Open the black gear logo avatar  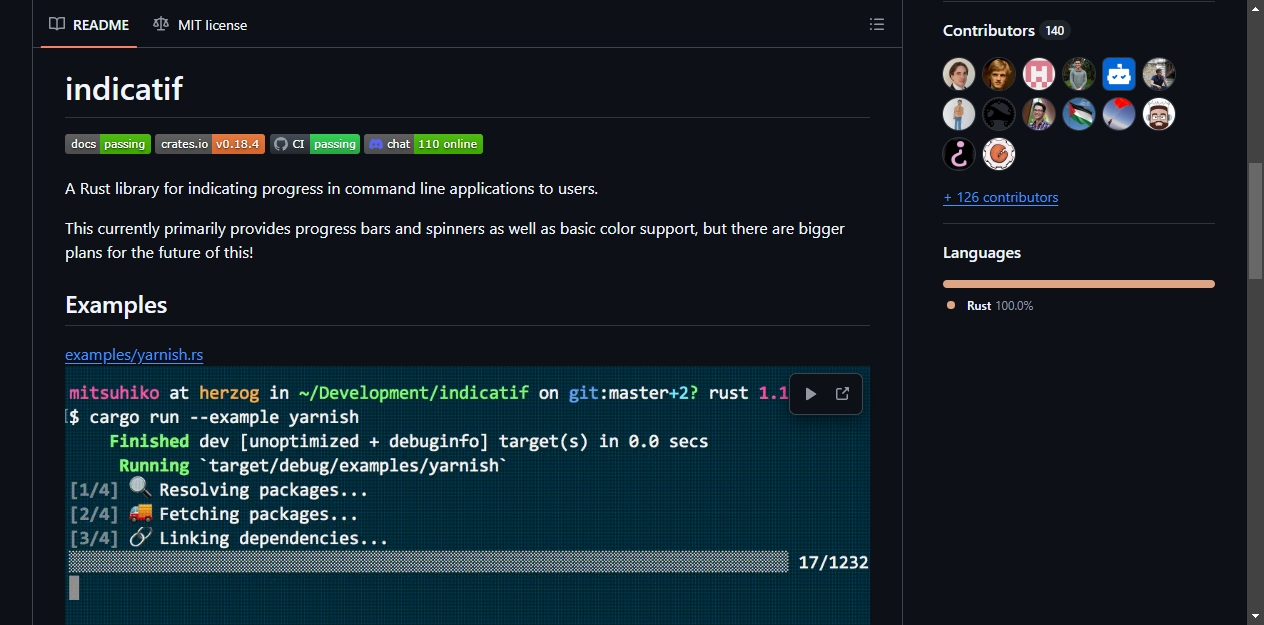(999, 114)
